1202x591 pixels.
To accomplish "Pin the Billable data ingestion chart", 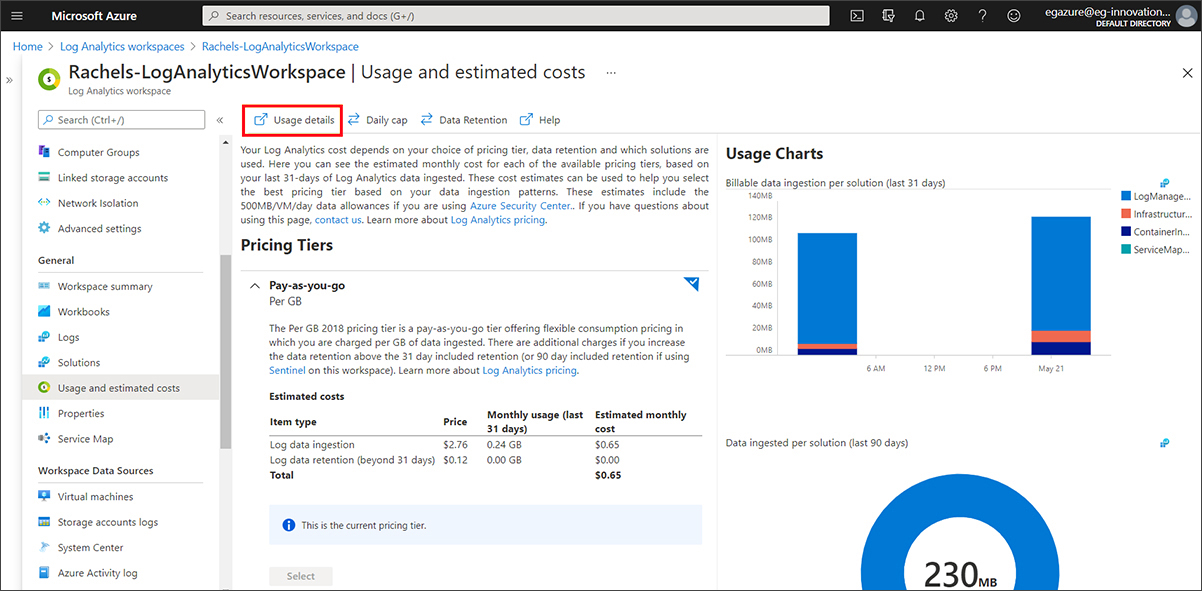I will point(1165,183).
